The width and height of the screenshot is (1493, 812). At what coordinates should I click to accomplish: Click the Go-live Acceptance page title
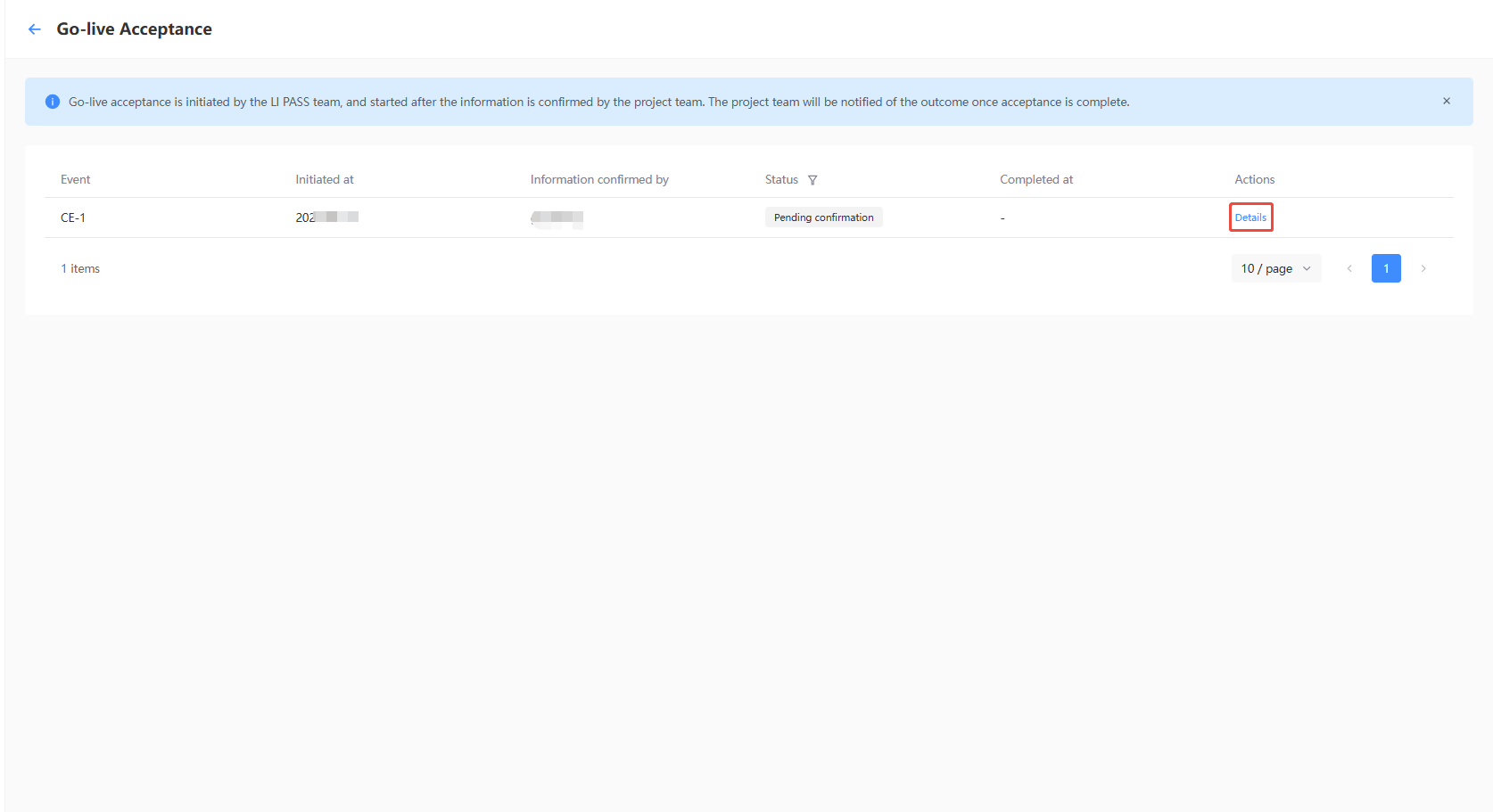pyautogui.click(x=135, y=29)
